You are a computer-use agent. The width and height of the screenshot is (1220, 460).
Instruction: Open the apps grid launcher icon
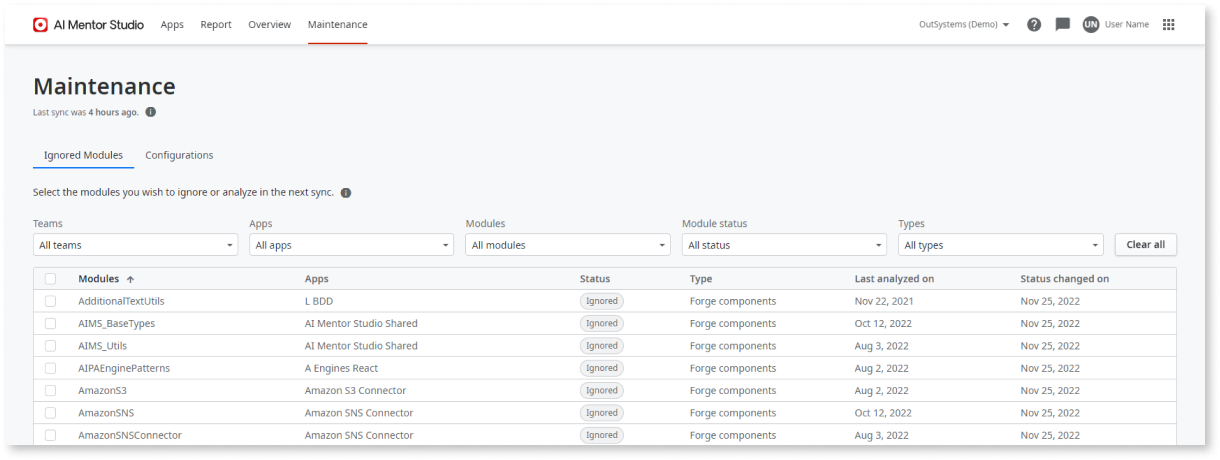1168,25
